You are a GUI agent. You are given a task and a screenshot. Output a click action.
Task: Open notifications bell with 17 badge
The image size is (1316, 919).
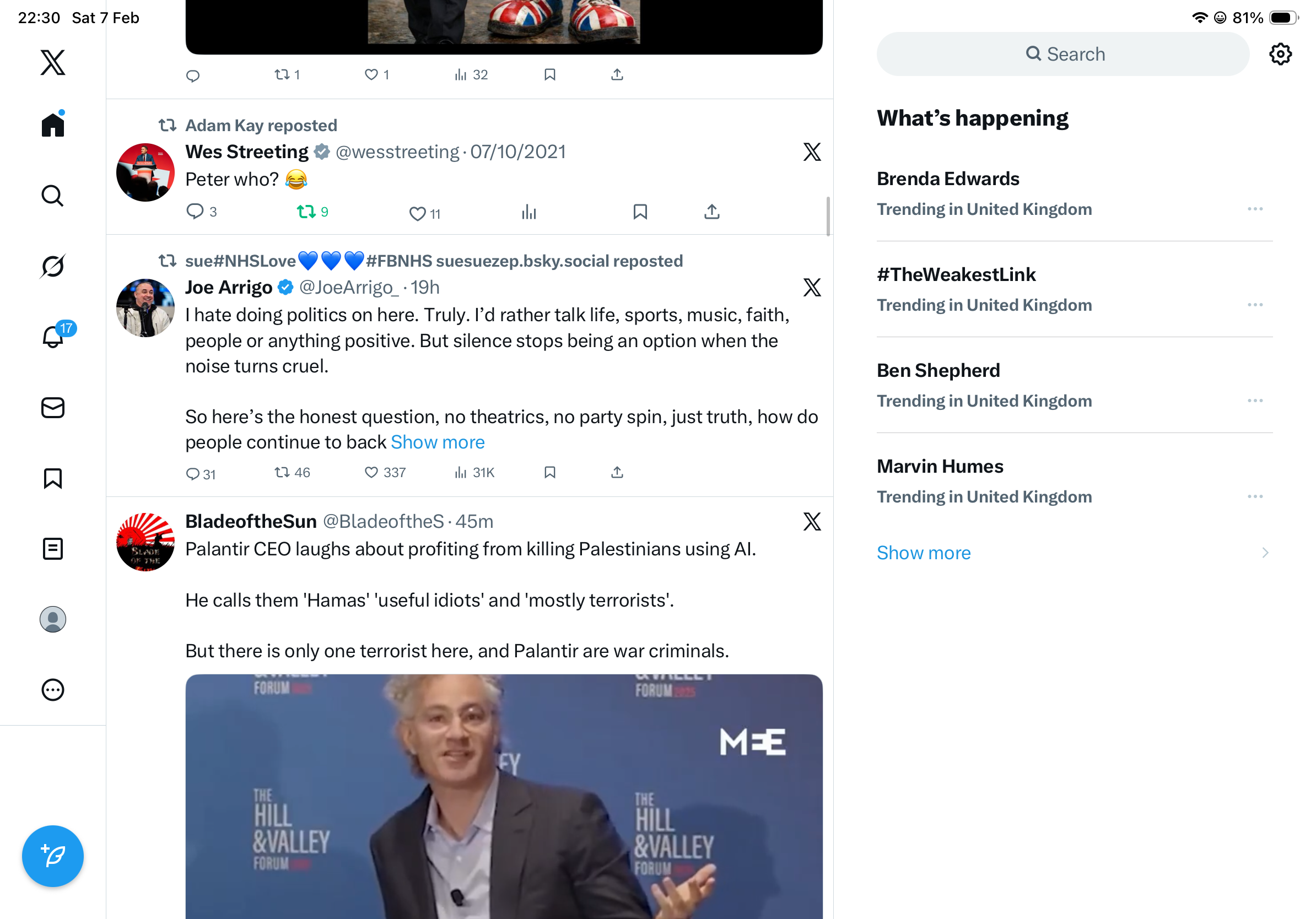tap(53, 336)
